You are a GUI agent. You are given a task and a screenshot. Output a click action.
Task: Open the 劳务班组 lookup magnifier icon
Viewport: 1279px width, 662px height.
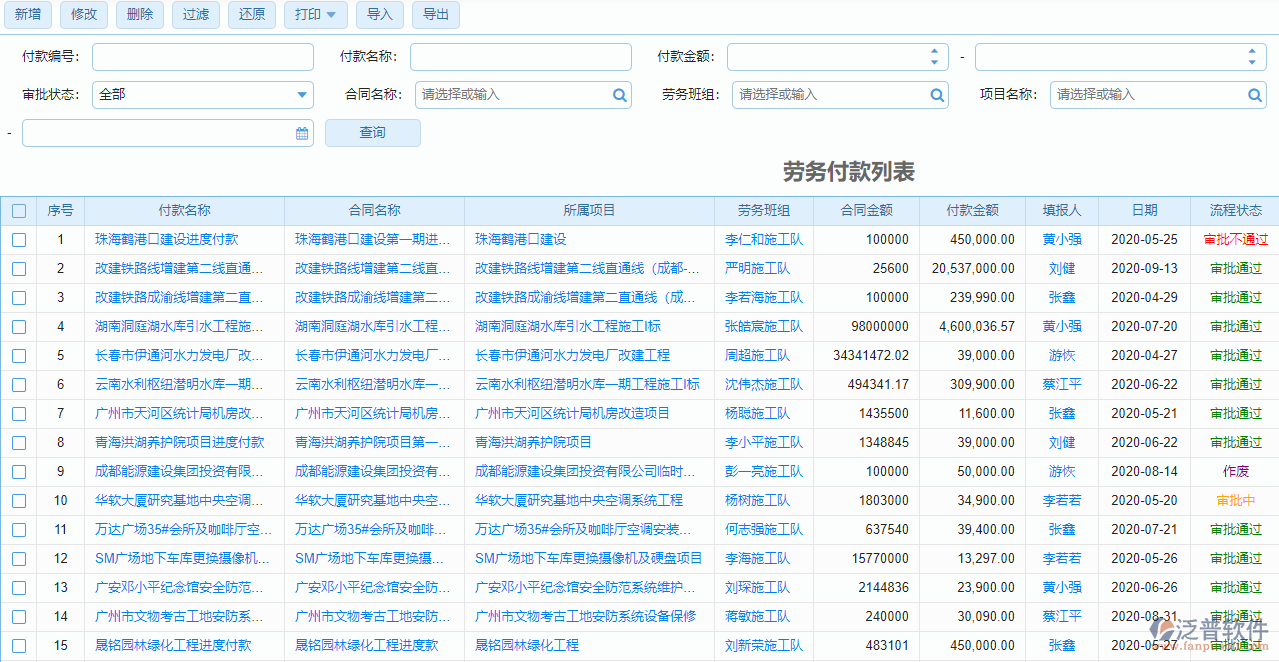[x=936, y=94]
